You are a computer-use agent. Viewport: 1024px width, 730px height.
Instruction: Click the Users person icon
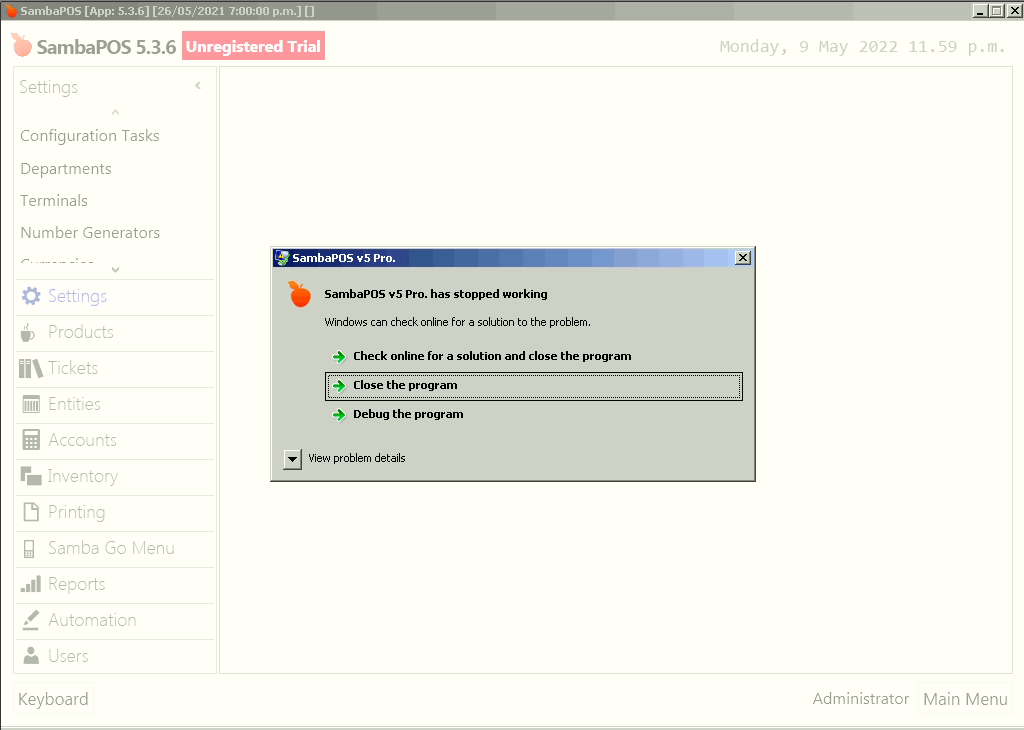31,656
